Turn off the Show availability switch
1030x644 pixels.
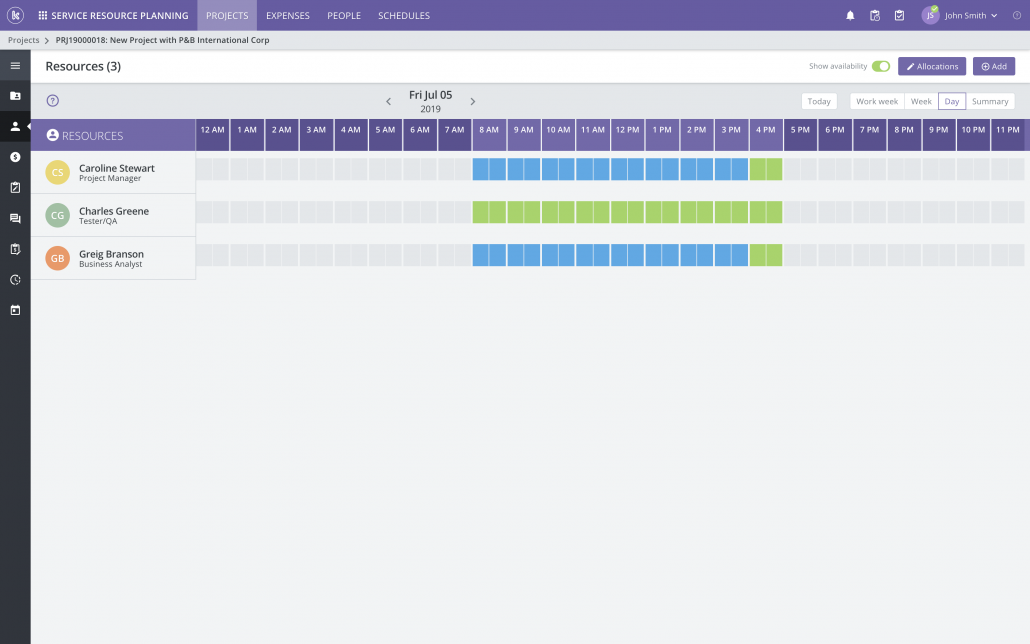(x=881, y=66)
